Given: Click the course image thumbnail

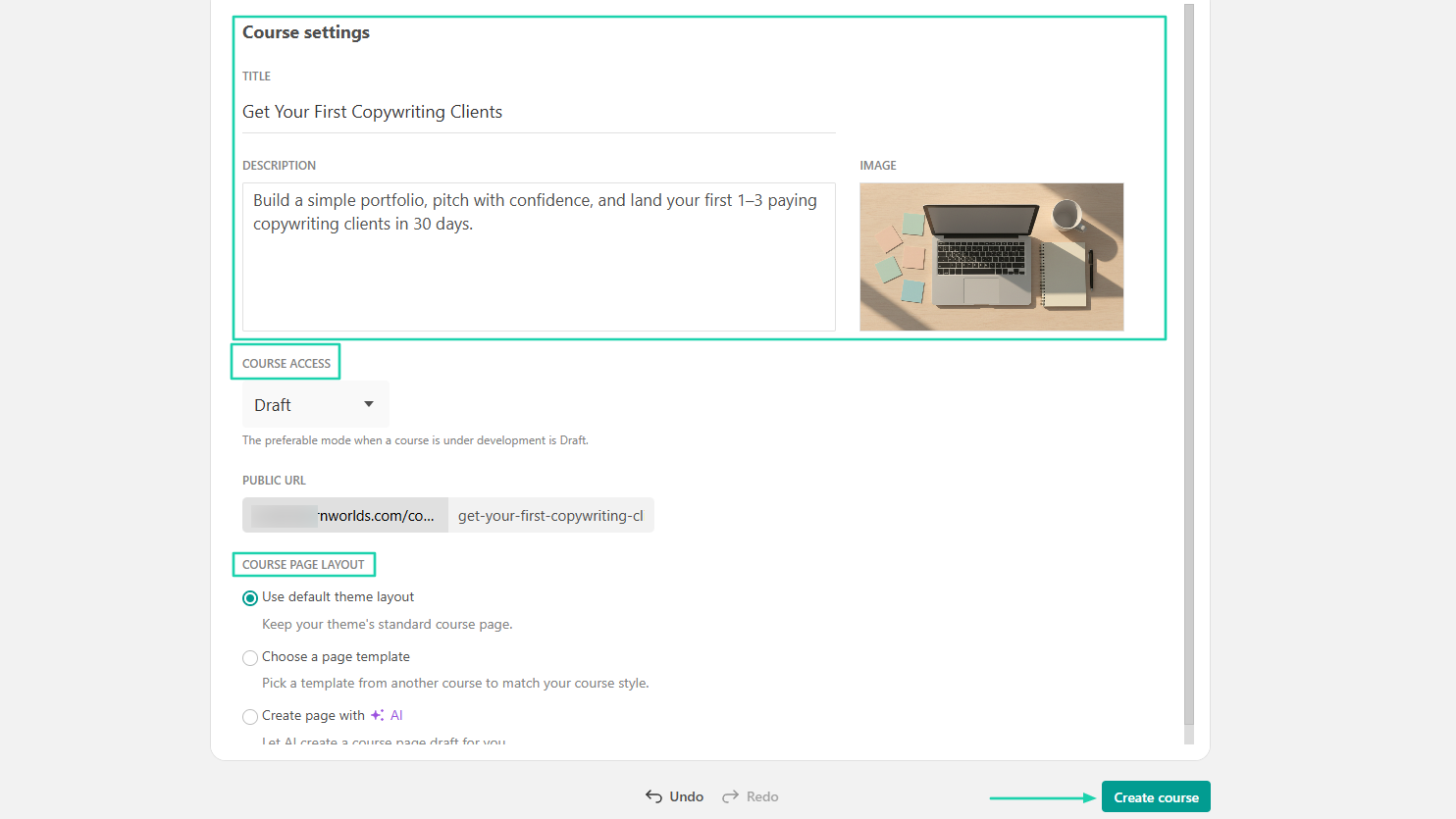Looking at the screenshot, I should tap(991, 257).
